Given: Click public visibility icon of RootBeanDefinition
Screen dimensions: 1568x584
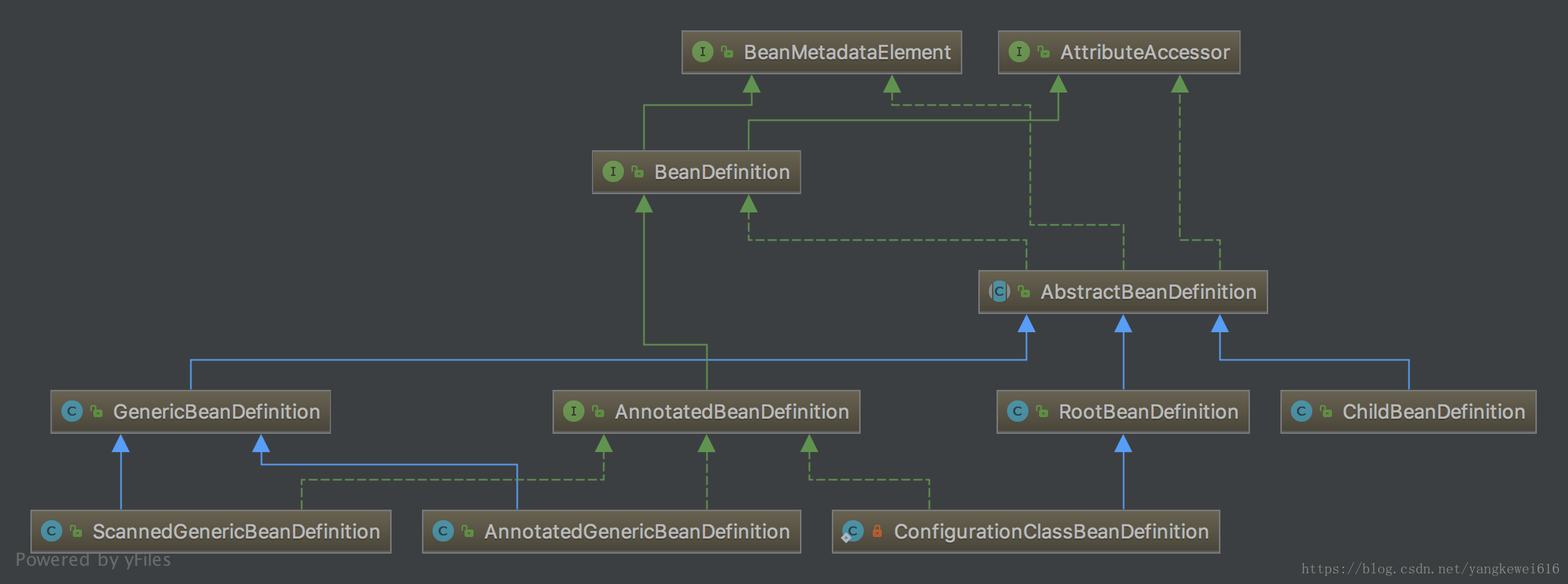Looking at the screenshot, I should pos(1042,411).
